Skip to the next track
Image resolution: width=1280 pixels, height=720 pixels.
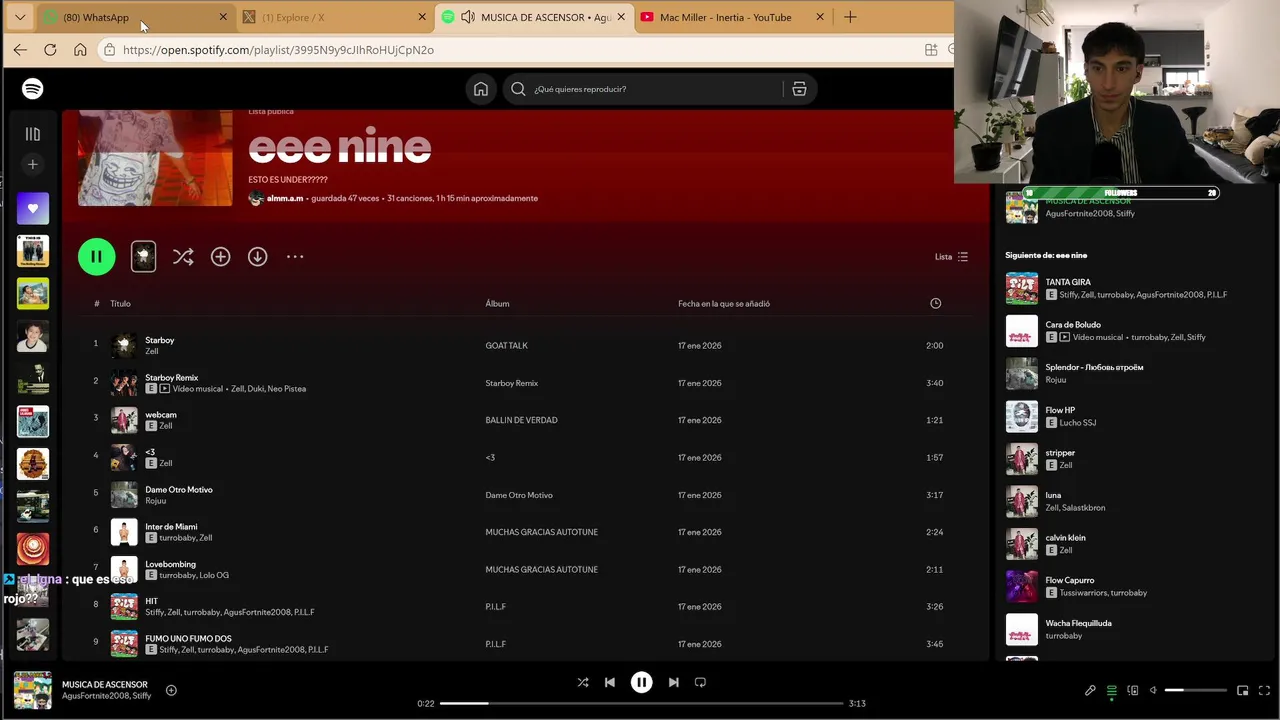[x=673, y=682]
